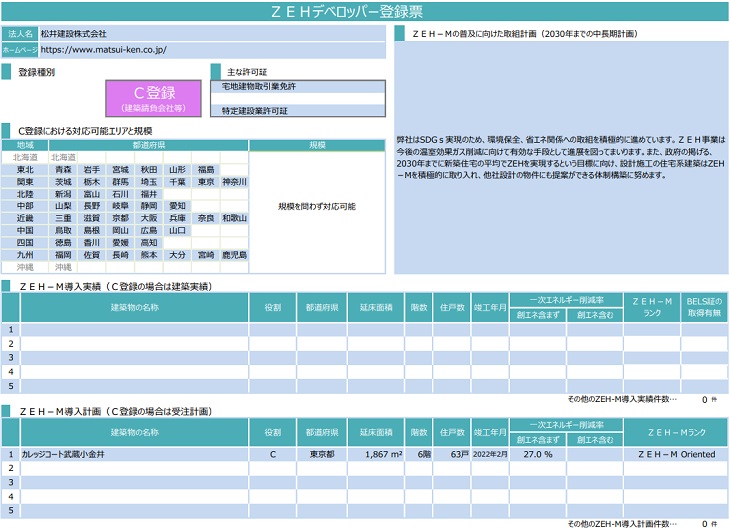Click the 岩手 prefecture cell
Viewport: 730px width, 531px height.
(x=92, y=170)
